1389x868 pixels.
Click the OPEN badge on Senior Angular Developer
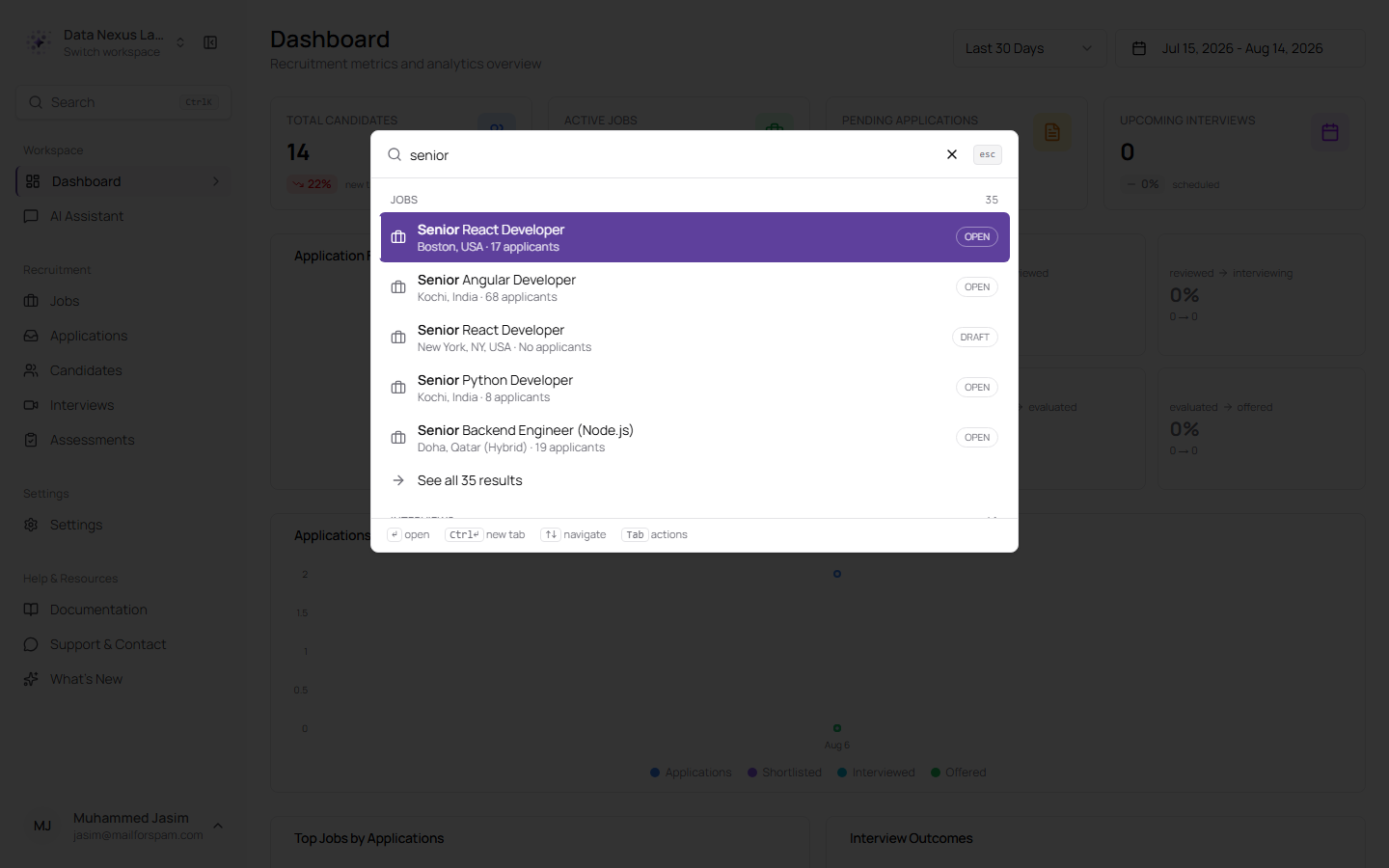977,287
